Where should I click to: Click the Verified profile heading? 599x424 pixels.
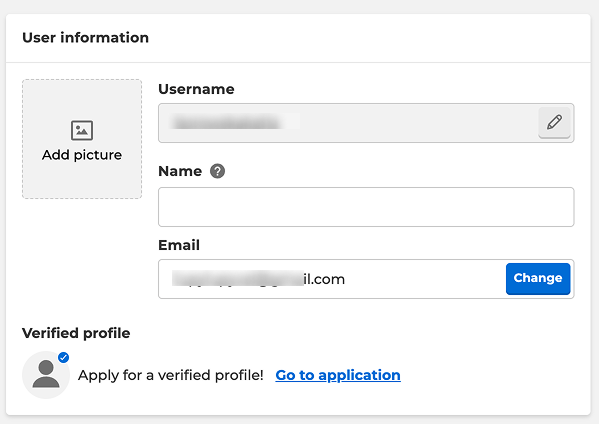click(76, 333)
